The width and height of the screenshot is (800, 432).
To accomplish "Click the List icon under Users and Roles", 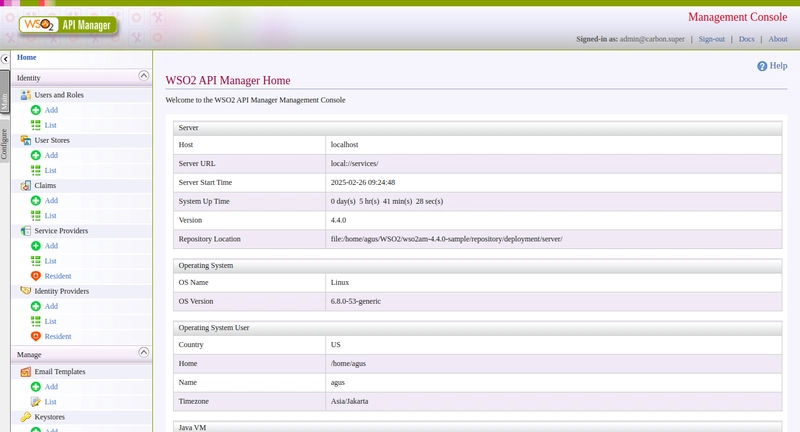I will click(36, 125).
